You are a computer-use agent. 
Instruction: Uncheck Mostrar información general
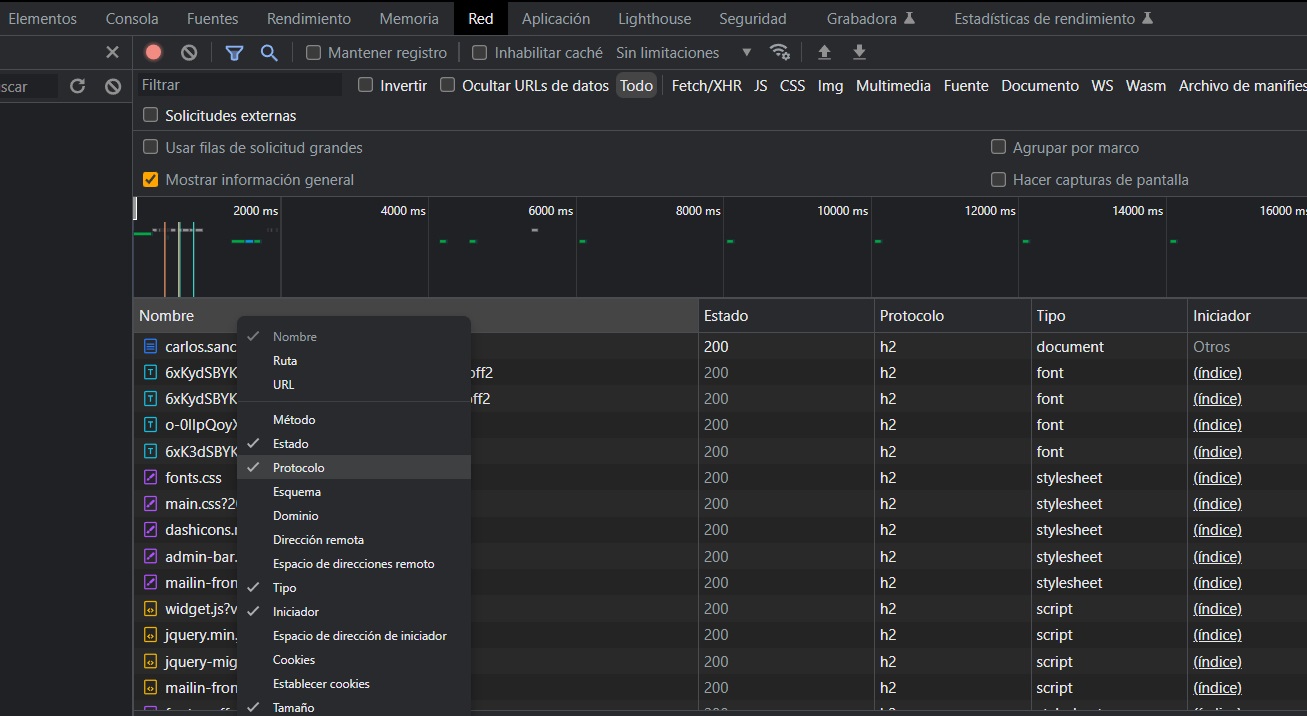(151, 180)
